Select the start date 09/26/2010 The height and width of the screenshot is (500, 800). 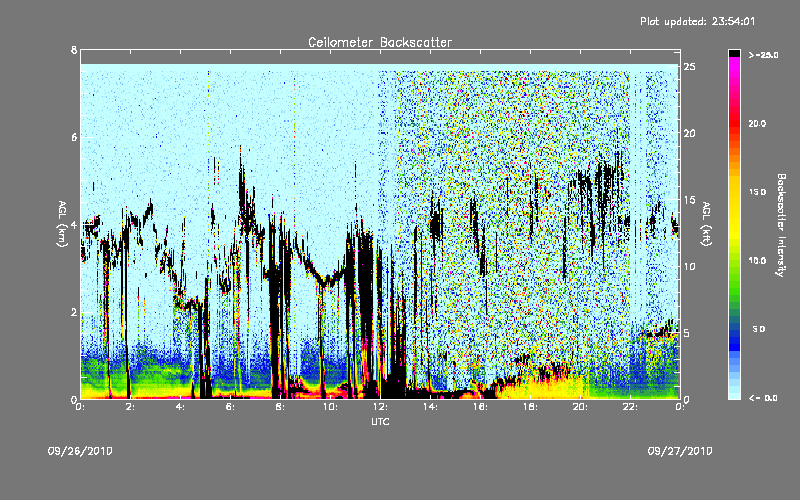80,451
